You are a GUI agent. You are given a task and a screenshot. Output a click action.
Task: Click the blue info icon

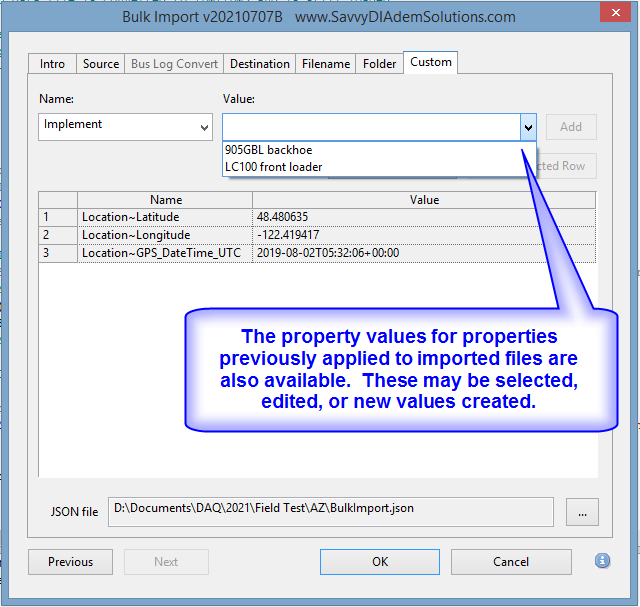(x=602, y=561)
